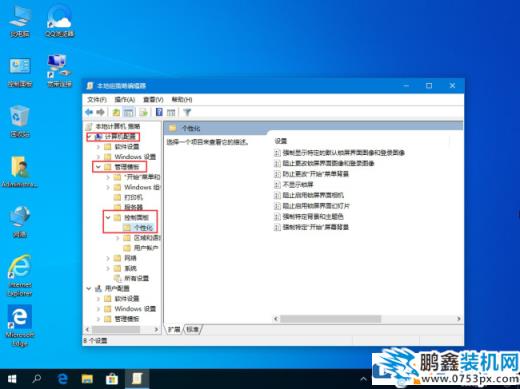Switch to the 扩展 tab
The image size is (520, 389).
click(x=174, y=329)
